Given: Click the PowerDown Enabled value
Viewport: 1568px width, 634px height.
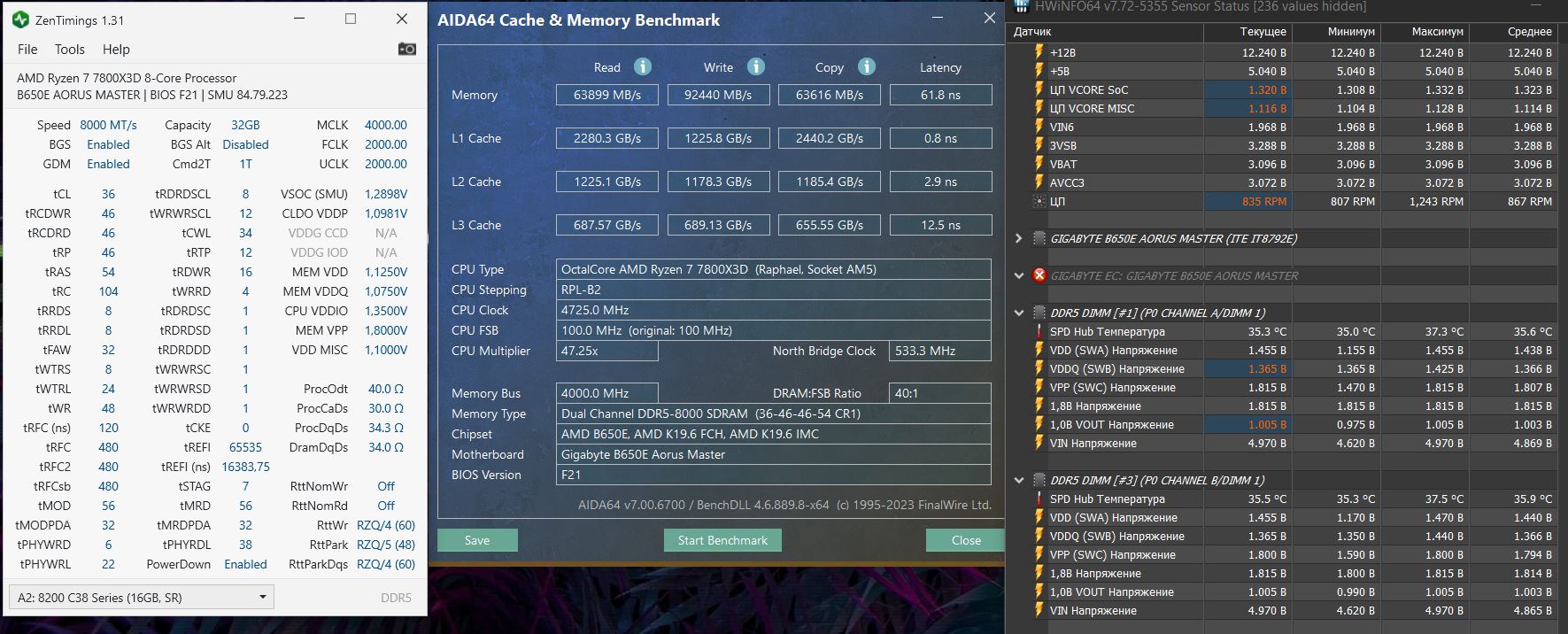Looking at the screenshot, I should tap(245, 564).
